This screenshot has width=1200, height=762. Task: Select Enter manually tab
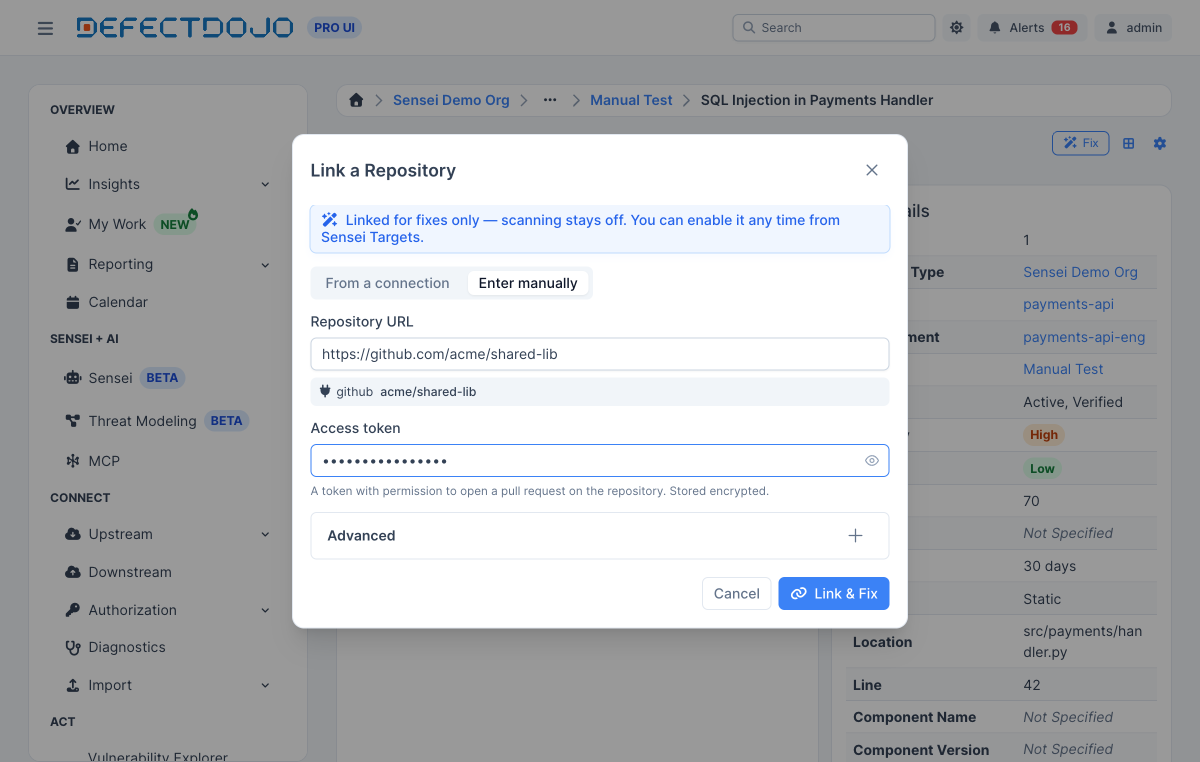tap(528, 283)
